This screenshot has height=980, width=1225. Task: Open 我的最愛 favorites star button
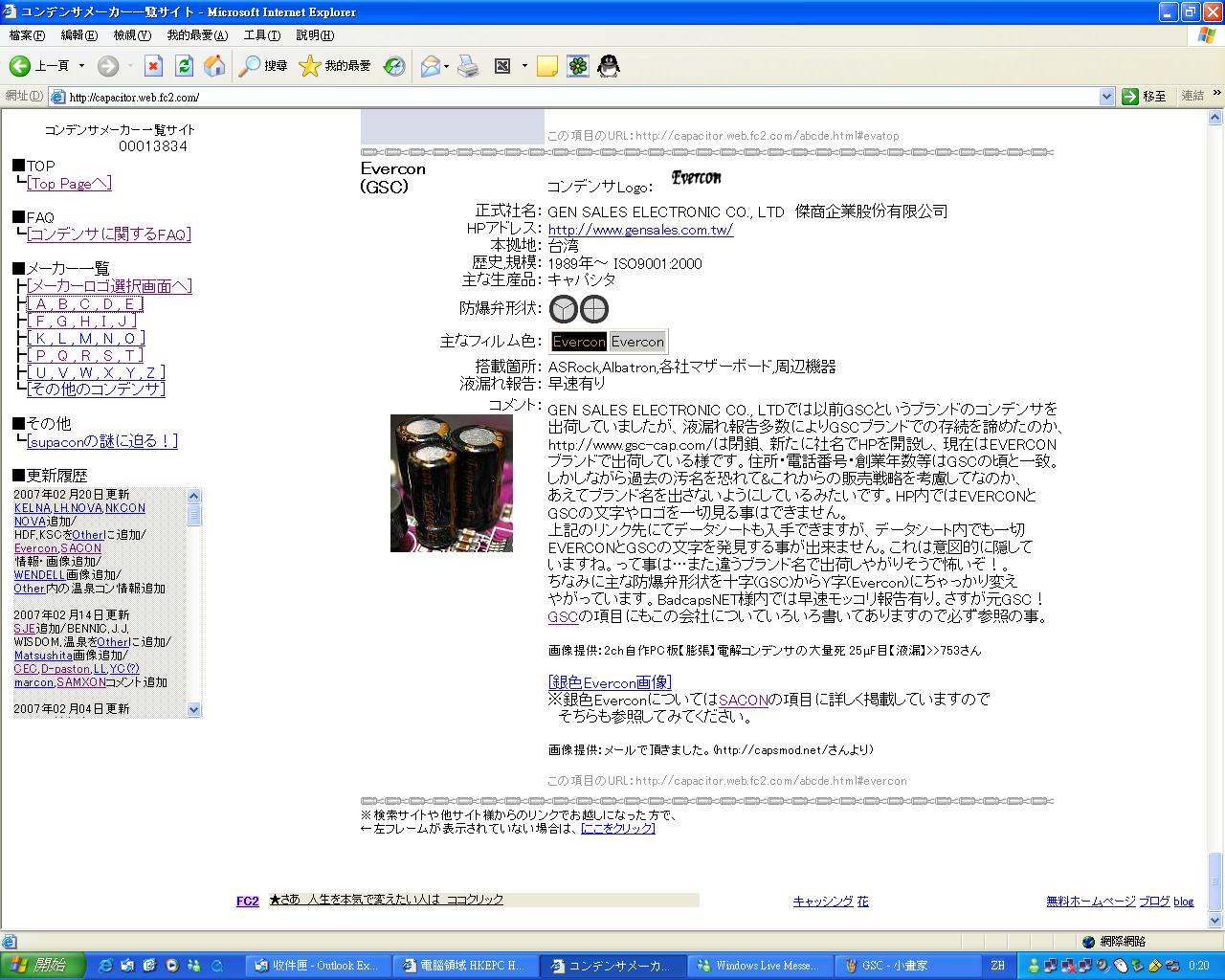click(335, 66)
